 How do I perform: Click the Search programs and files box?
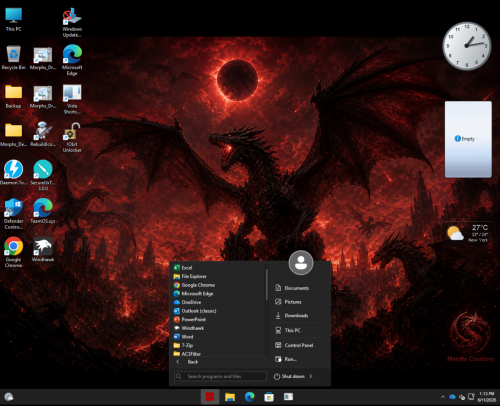coord(220,376)
